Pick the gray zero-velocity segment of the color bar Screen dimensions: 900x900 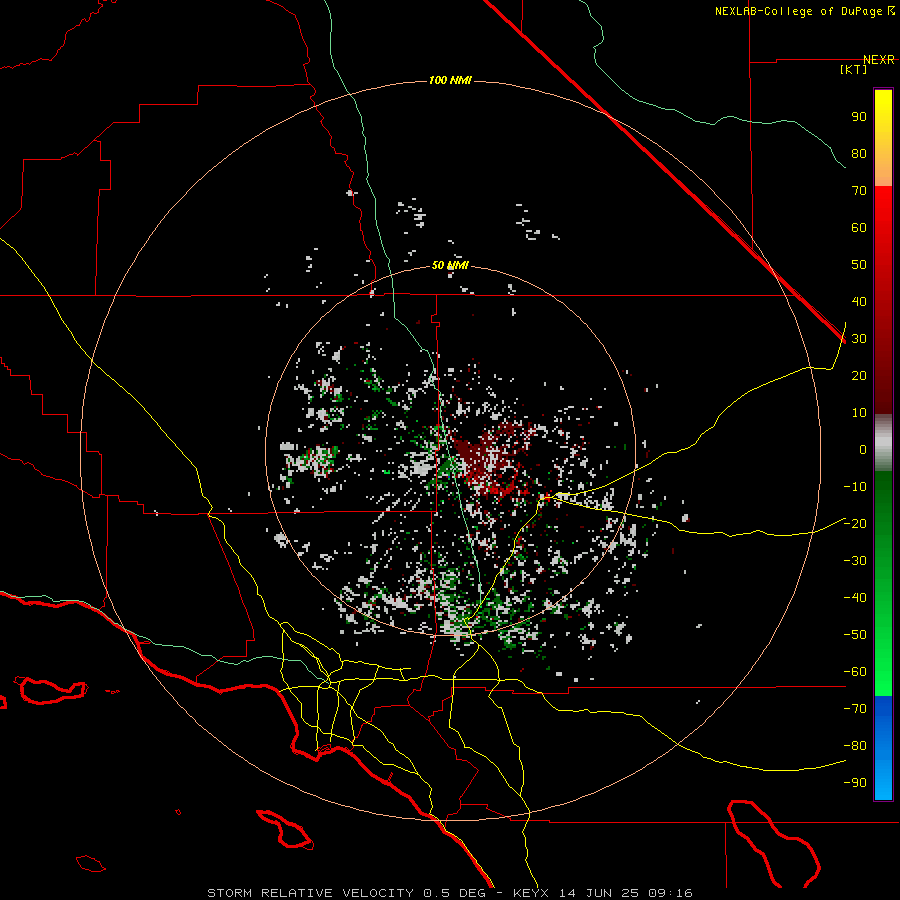pos(883,443)
